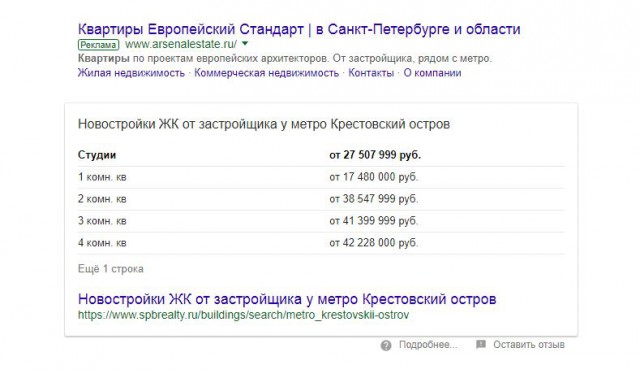Open the Подробнее... link
Screen dimensions: 640x374
coord(428,345)
